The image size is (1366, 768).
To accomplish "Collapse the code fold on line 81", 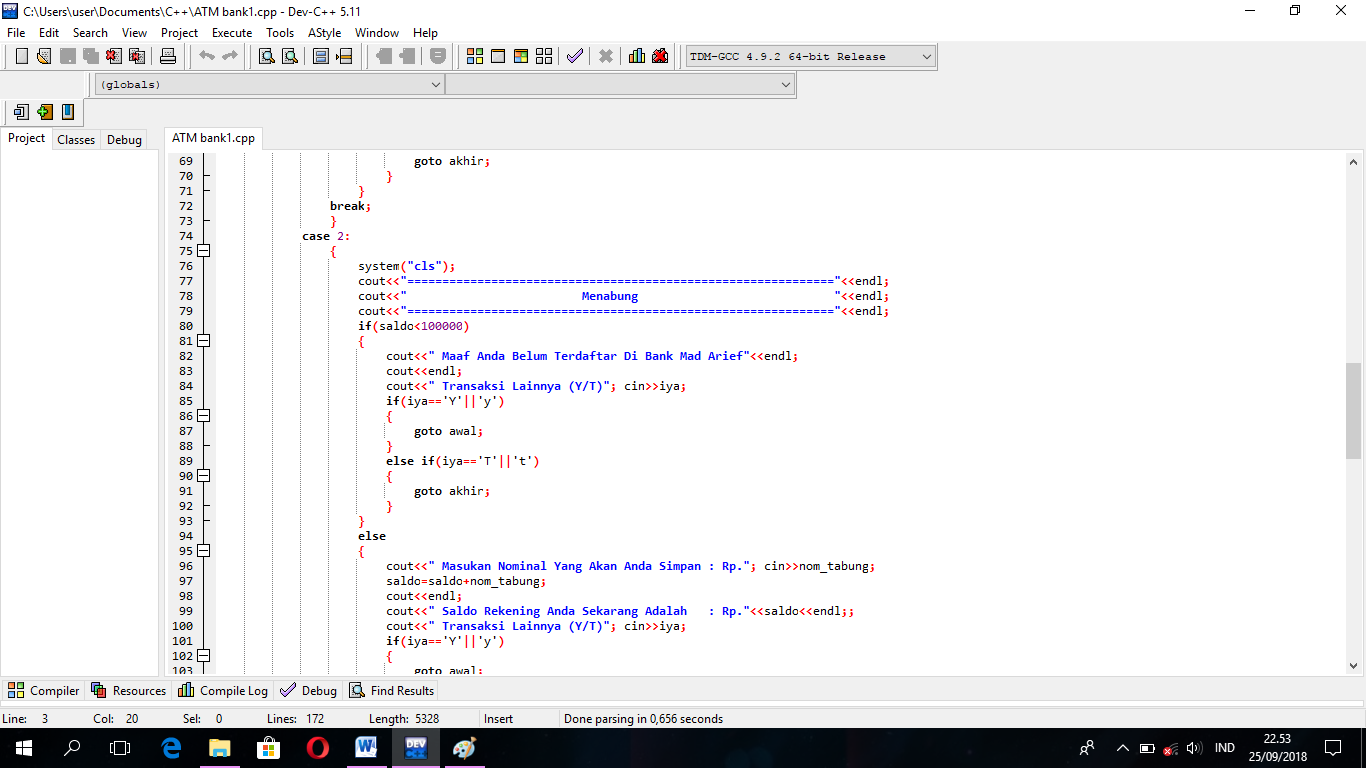I will (x=203, y=340).
